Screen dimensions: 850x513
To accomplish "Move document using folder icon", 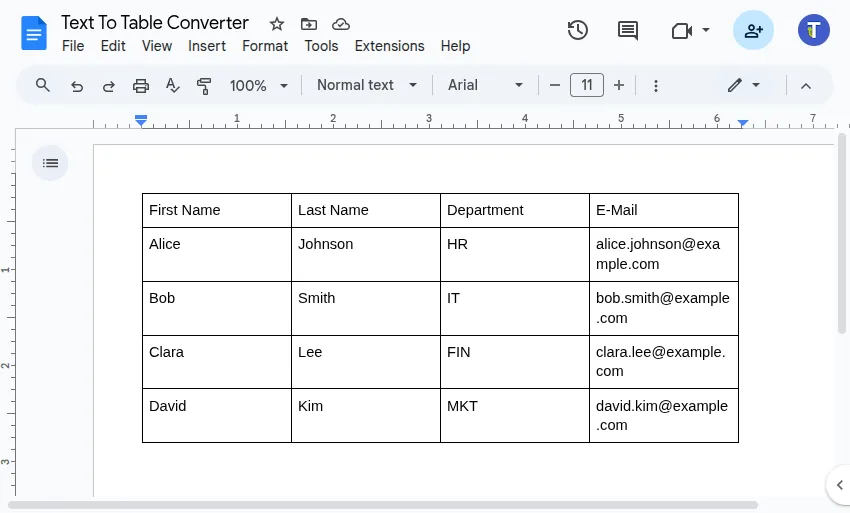I will tap(308, 23).
